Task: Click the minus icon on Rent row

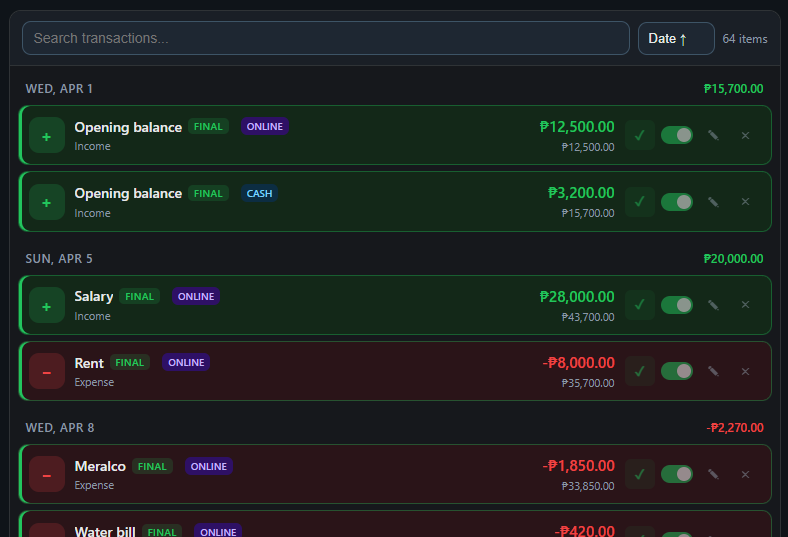Action: pos(47,371)
